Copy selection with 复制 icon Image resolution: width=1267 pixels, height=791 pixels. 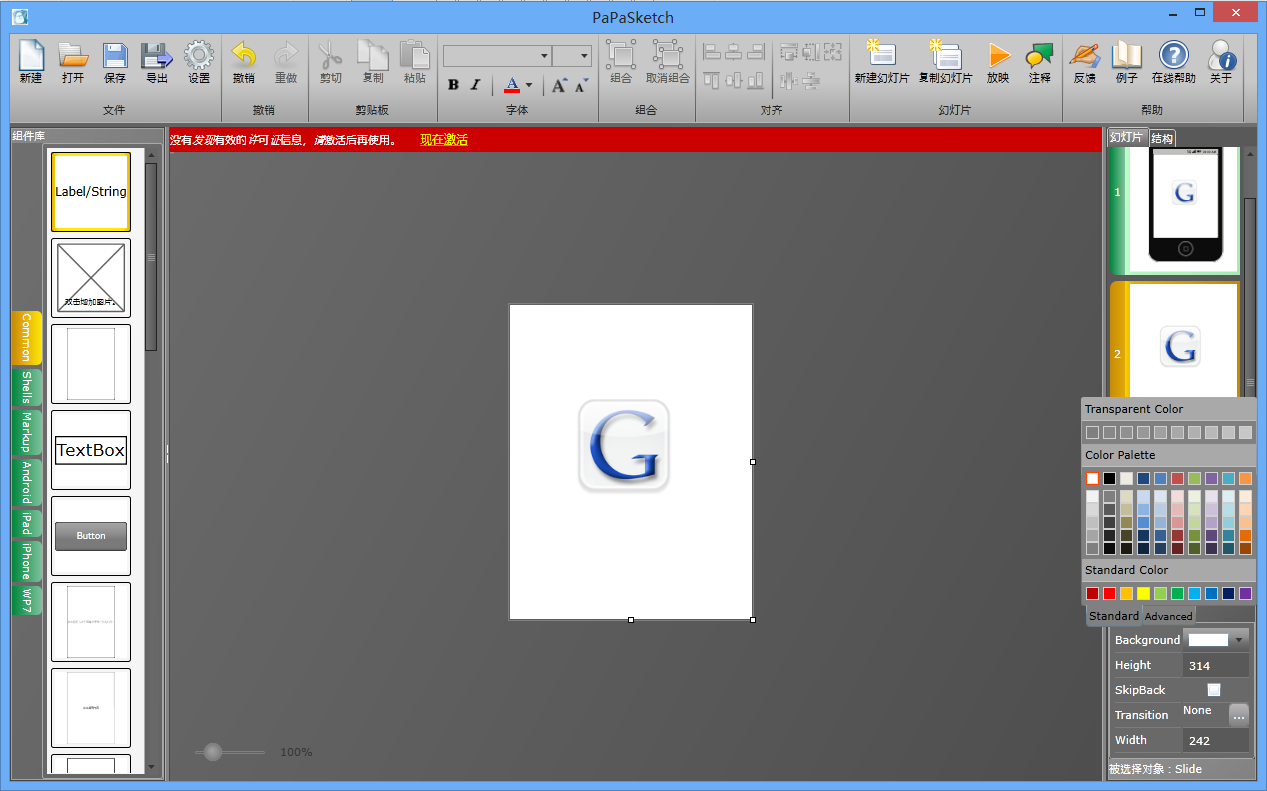(x=373, y=62)
